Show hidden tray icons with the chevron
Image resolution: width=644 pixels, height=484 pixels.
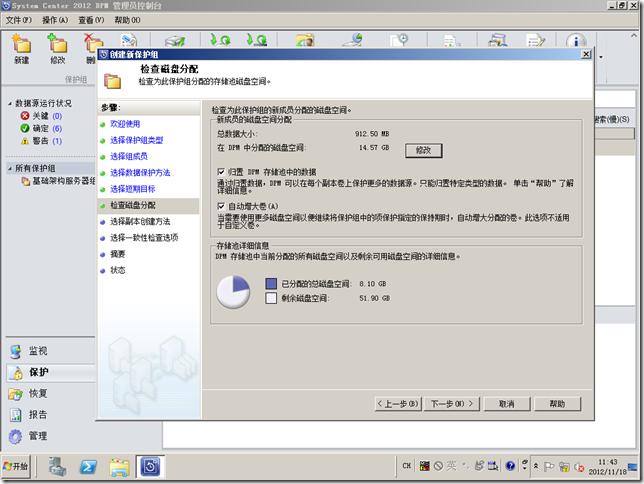pyautogui.click(x=536, y=466)
